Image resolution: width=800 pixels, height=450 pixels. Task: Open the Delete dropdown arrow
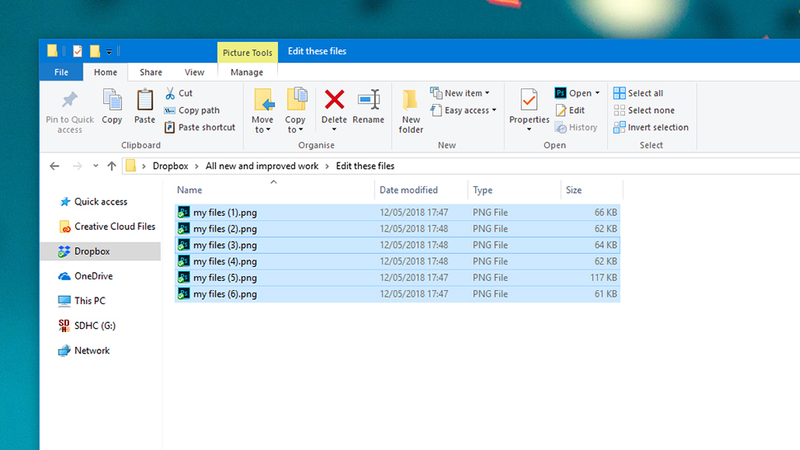[x=334, y=130]
